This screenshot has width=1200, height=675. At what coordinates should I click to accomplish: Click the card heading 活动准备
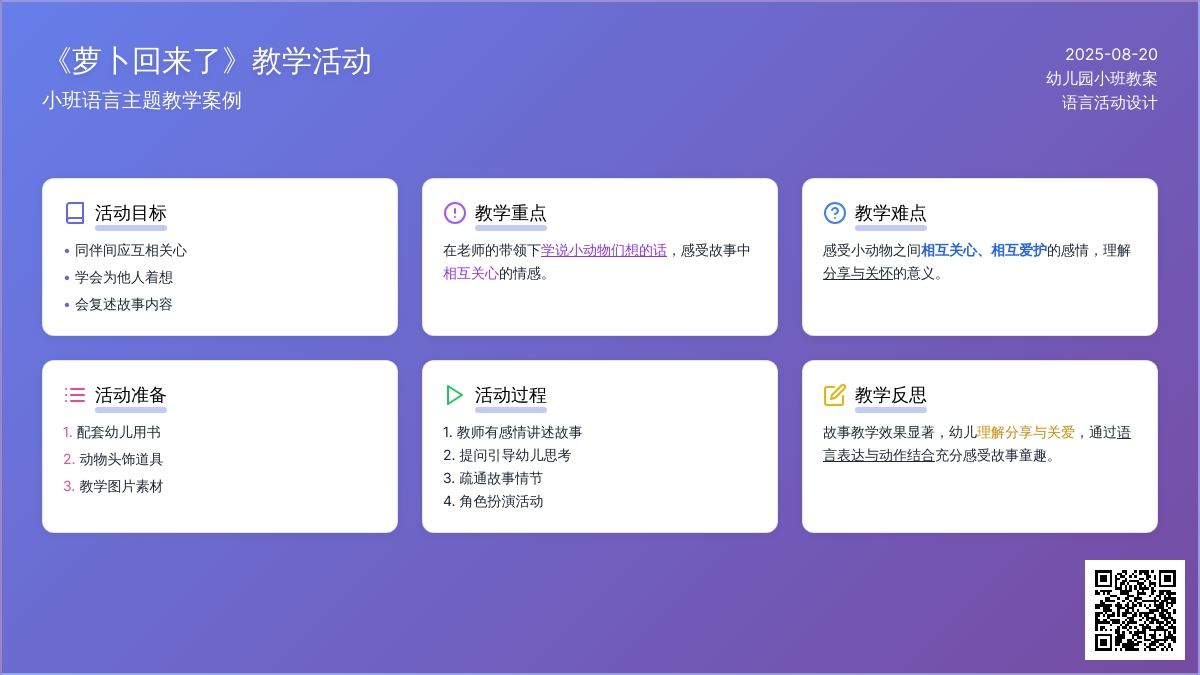[x=131, y=395]
